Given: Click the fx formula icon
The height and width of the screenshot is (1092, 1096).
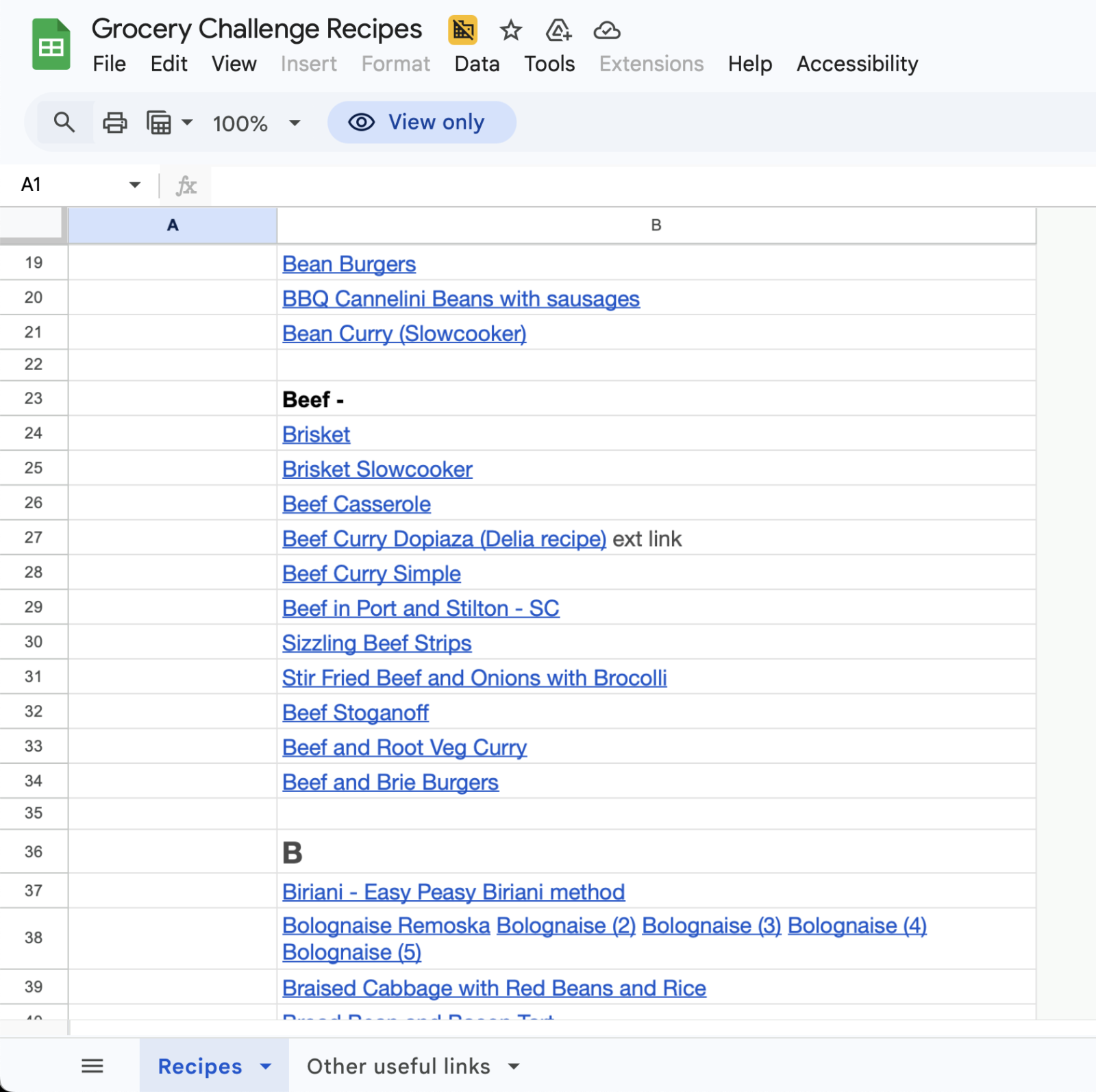Looking at the screenshot, I should (x=185, y=185).
